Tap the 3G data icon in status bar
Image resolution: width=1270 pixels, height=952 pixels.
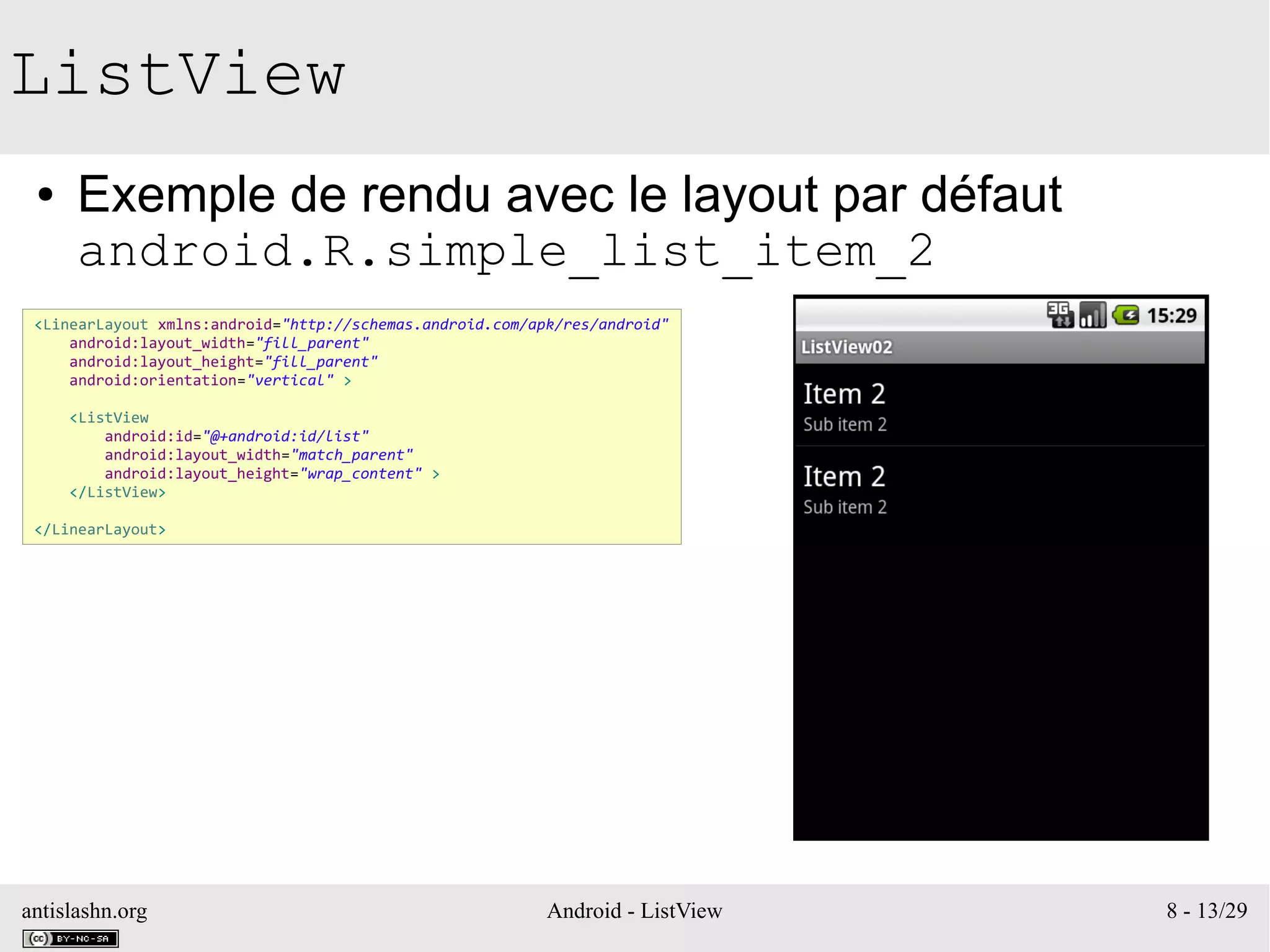tap(1060, 315)
